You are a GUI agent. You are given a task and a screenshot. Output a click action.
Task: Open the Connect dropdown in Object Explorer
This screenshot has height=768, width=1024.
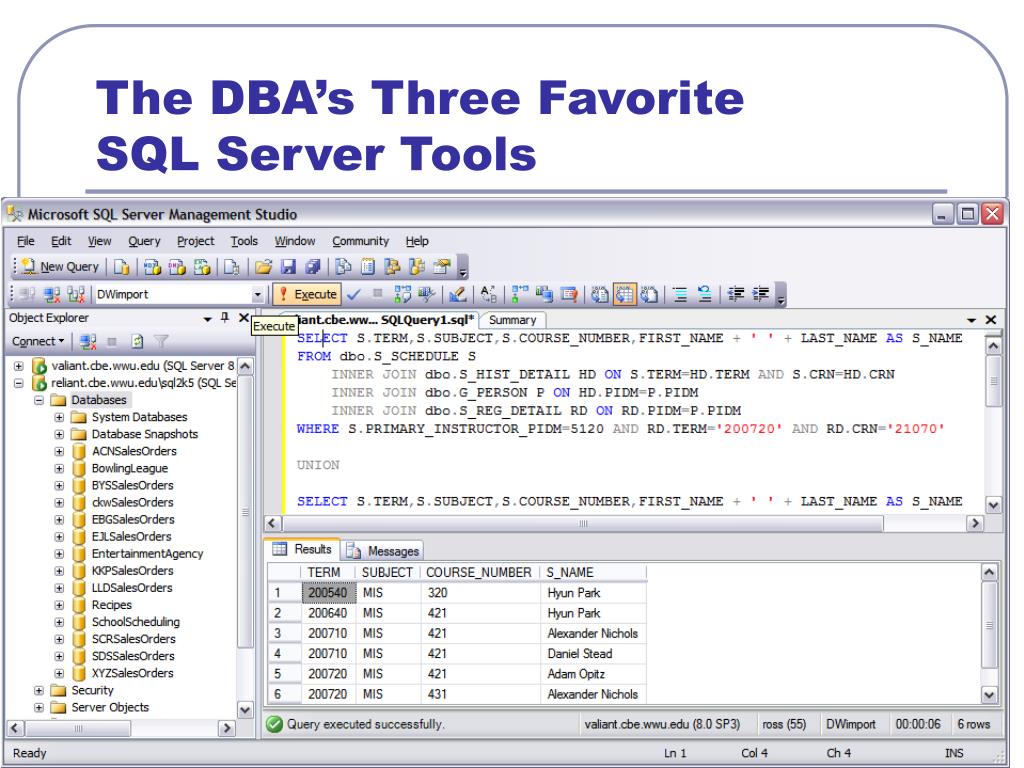tap(38, 341)
